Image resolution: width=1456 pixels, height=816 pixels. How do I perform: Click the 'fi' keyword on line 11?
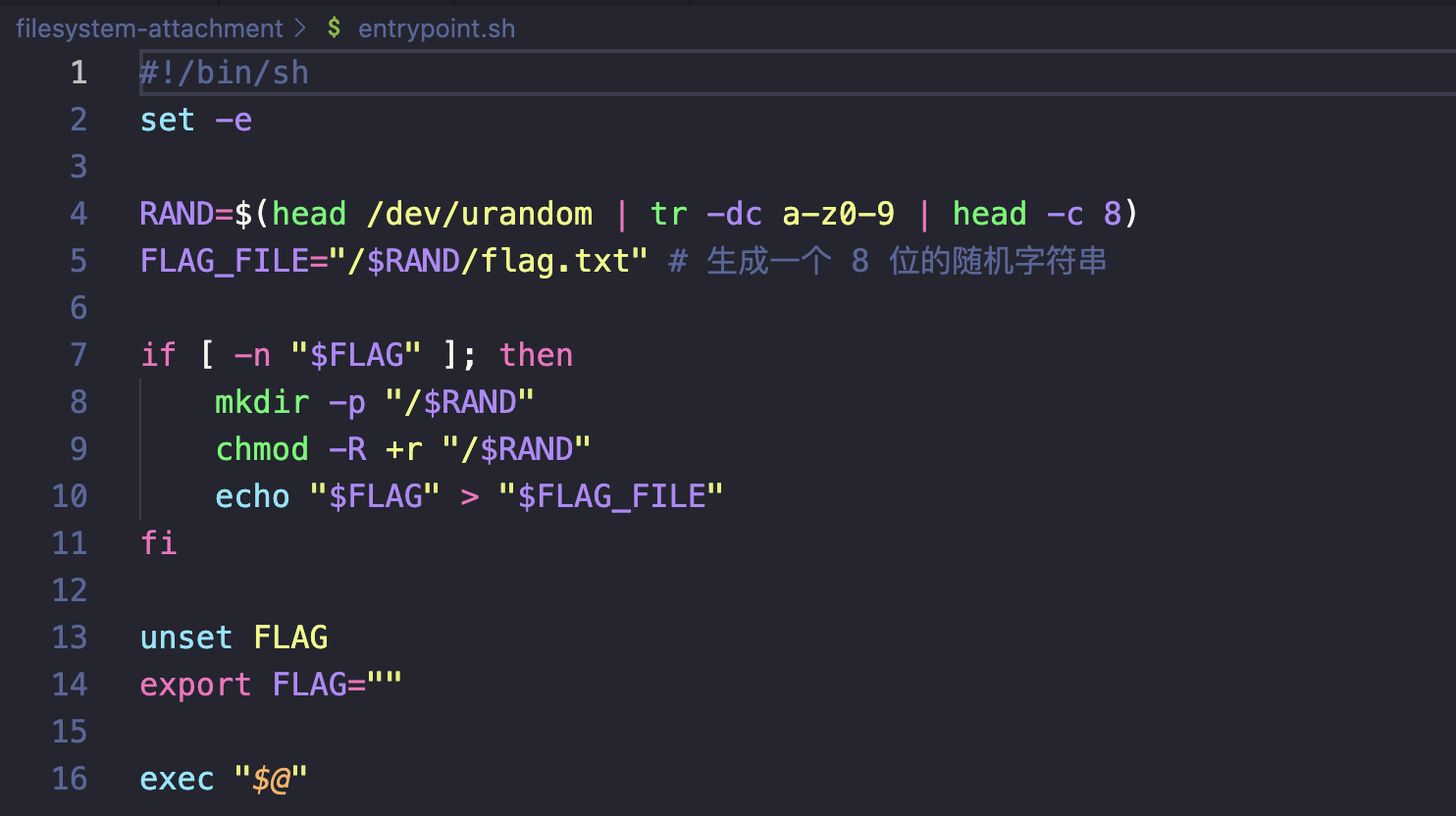[159, 543]
